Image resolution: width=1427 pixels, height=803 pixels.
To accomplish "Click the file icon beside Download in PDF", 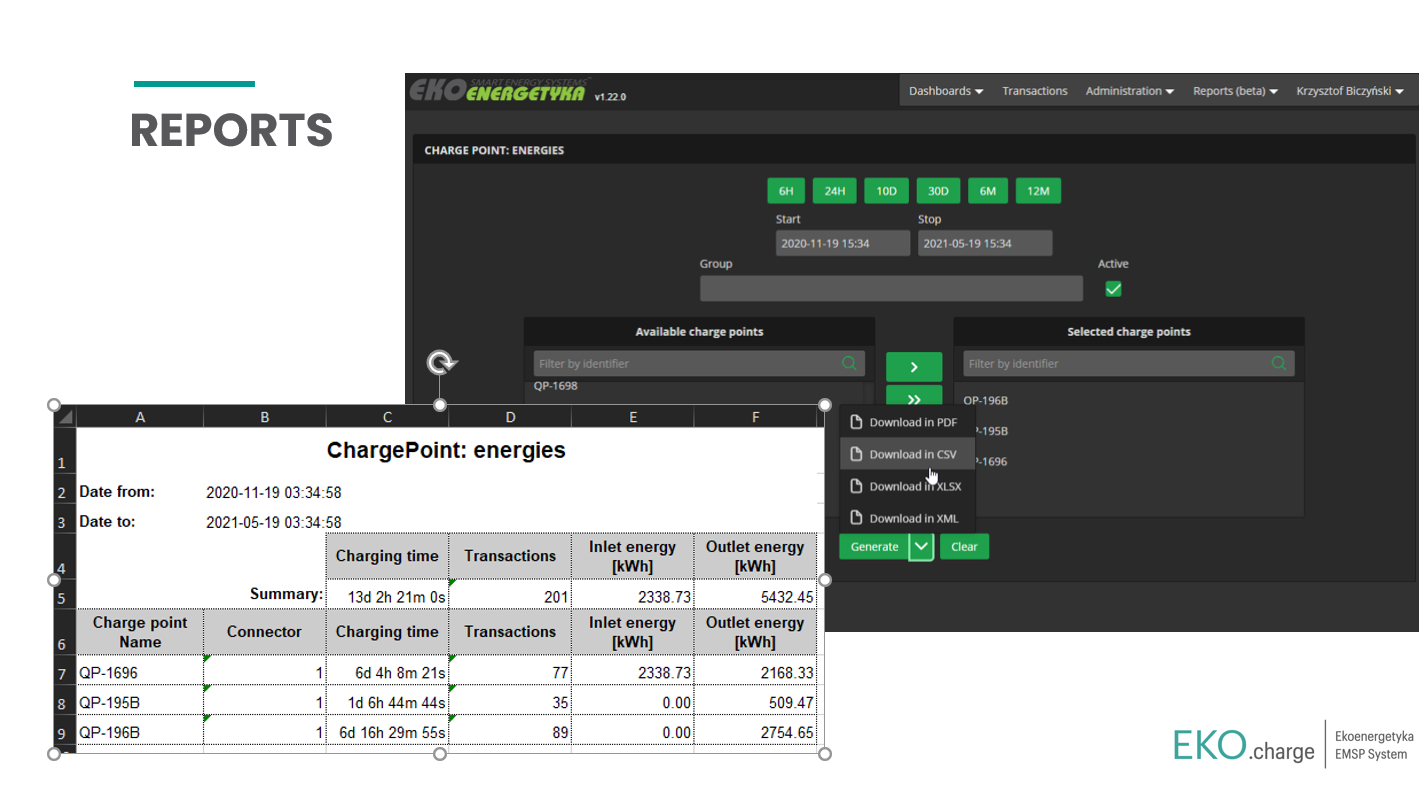I will [856, 422].
